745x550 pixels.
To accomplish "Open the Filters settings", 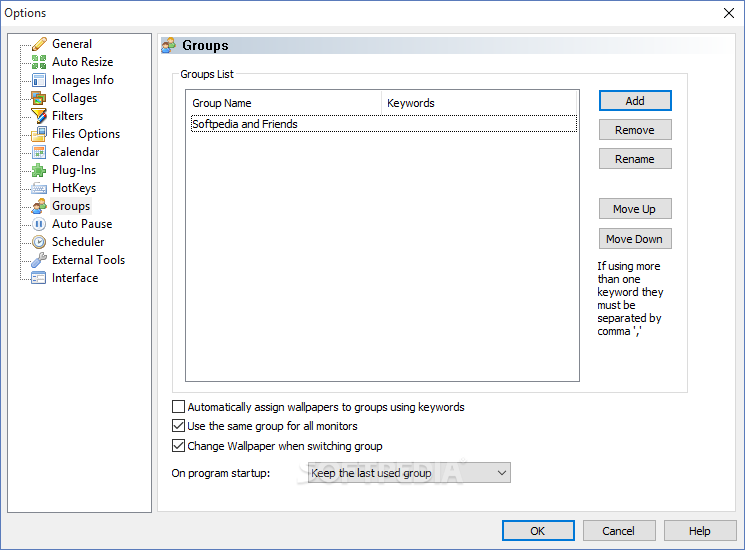I will click(x=67, y=116).
